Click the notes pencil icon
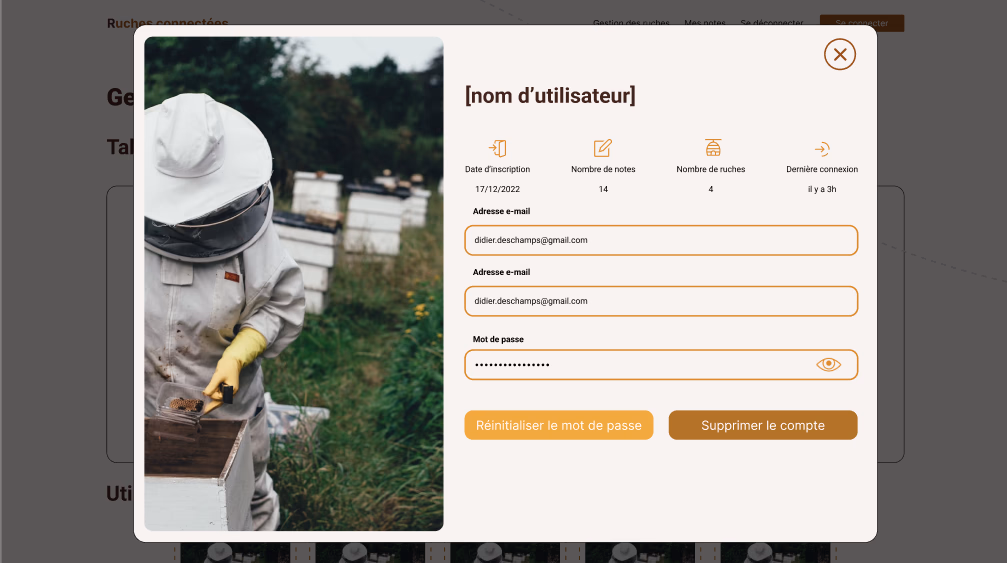The height and width of the screenshot is (563, 1007). click(602, 148)
